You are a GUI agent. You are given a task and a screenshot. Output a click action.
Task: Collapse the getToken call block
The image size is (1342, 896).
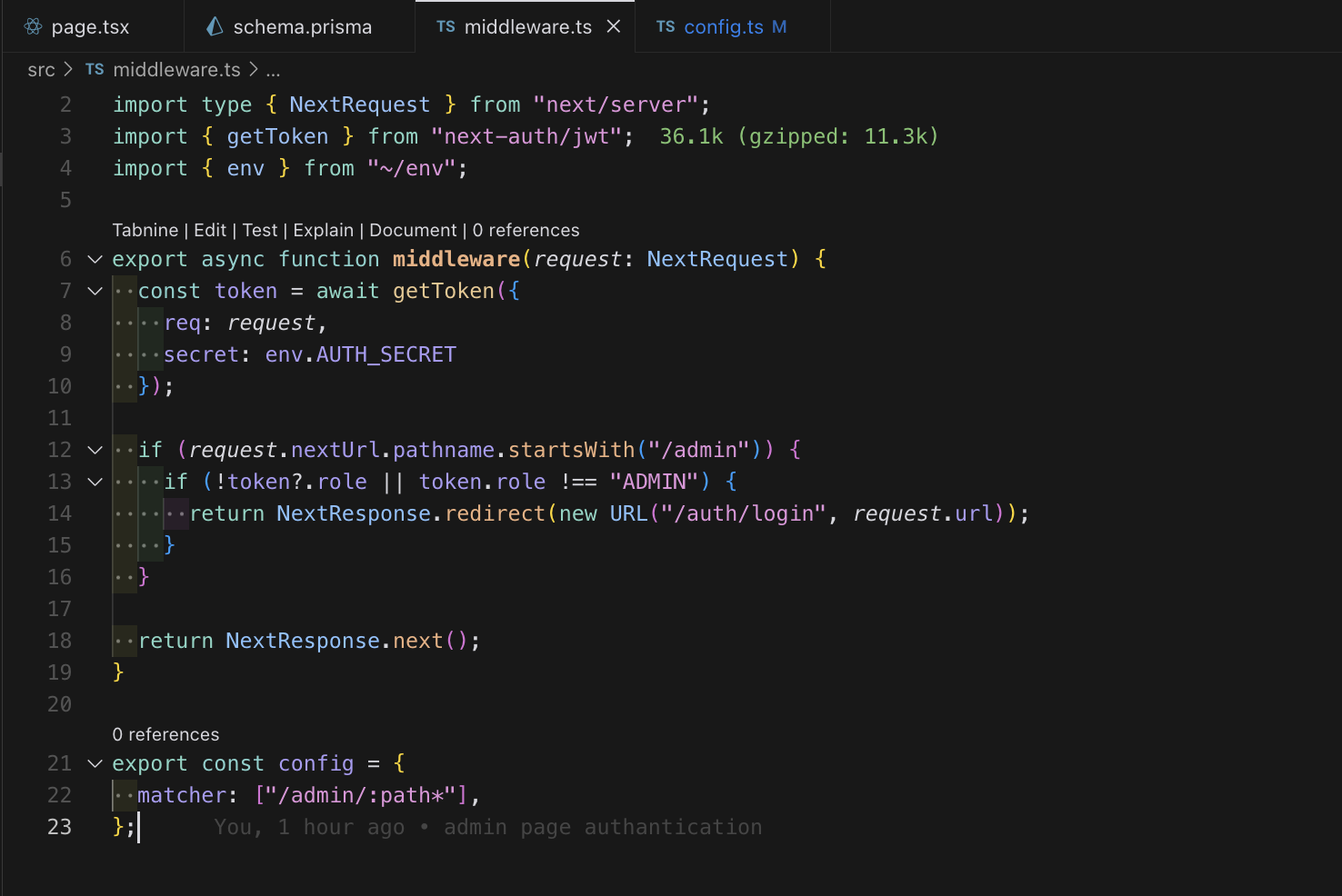tap(95, 291)
